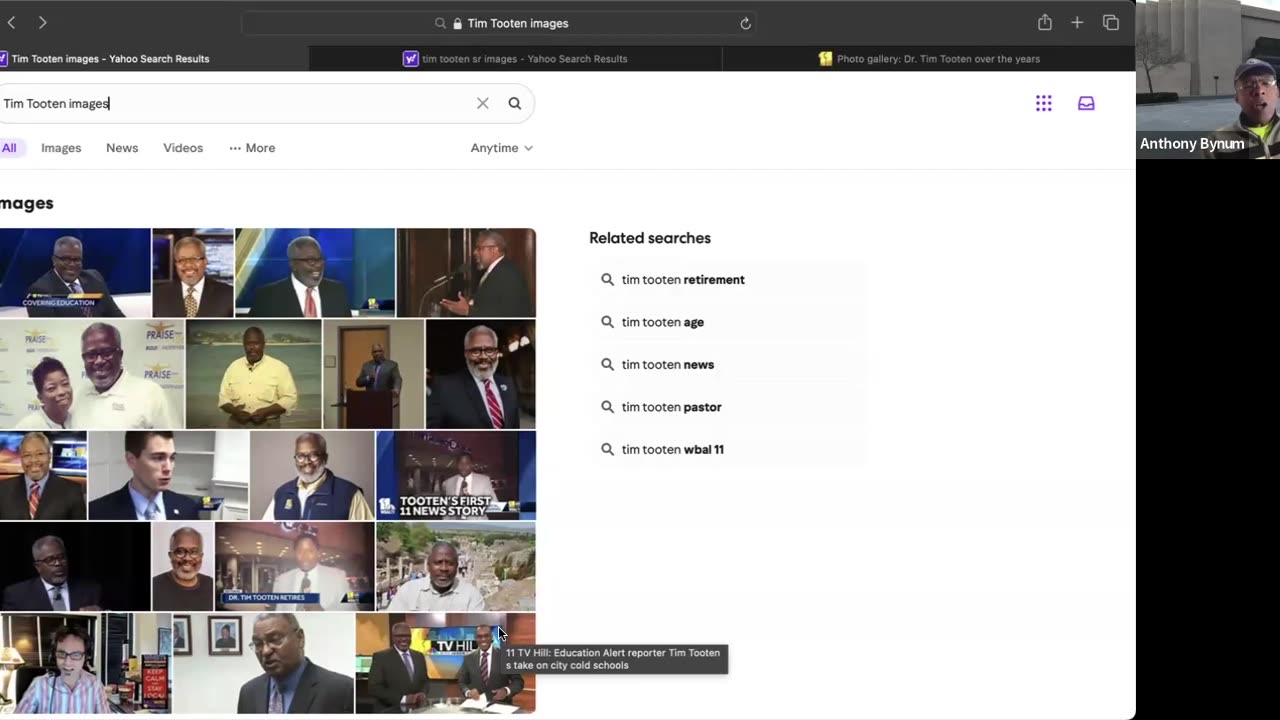The image size is (1280, 720).
Task: Select the News search filter
Action: coord(122,148)
